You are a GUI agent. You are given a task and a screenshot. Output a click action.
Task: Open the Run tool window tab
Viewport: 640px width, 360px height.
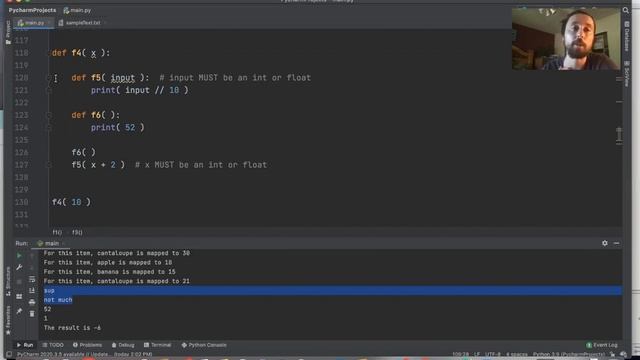[x=24, y=345]
